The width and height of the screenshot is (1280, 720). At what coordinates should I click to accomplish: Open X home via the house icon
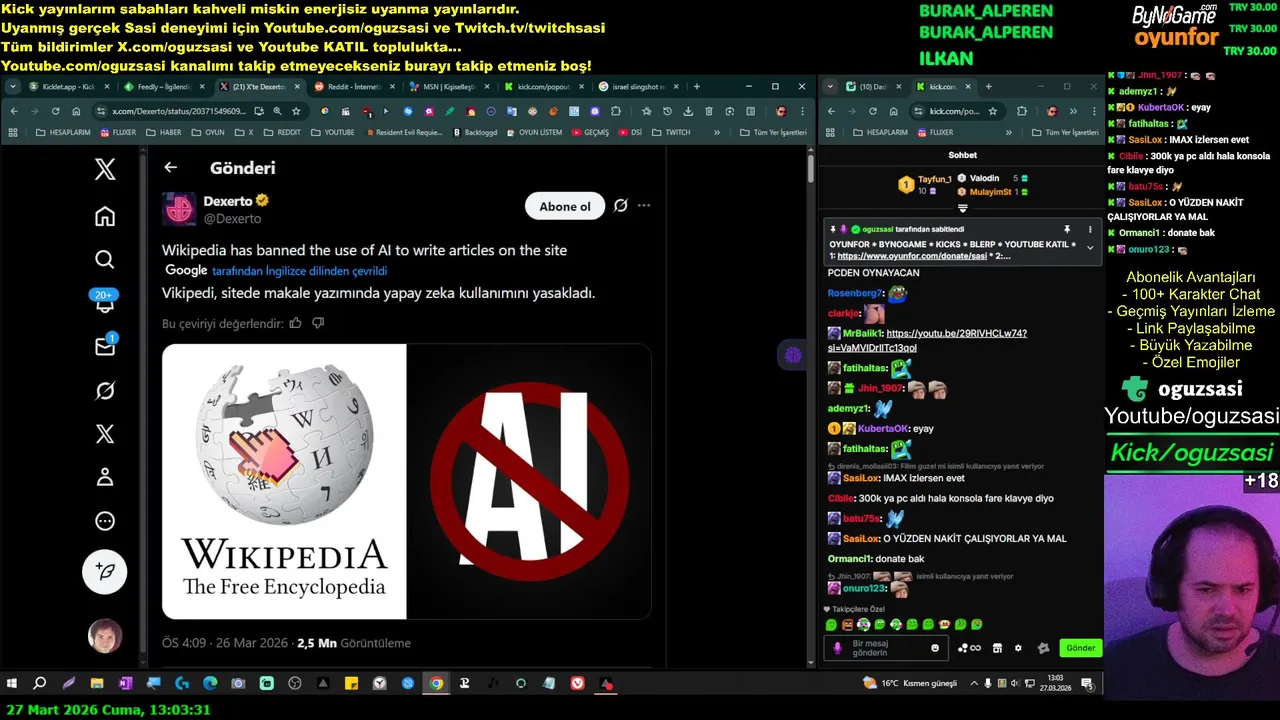point(105,216)
